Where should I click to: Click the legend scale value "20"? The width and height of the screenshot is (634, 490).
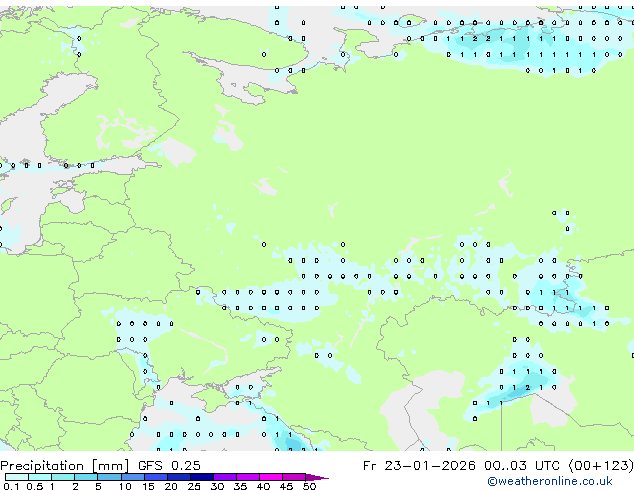(x=171, y=486)
